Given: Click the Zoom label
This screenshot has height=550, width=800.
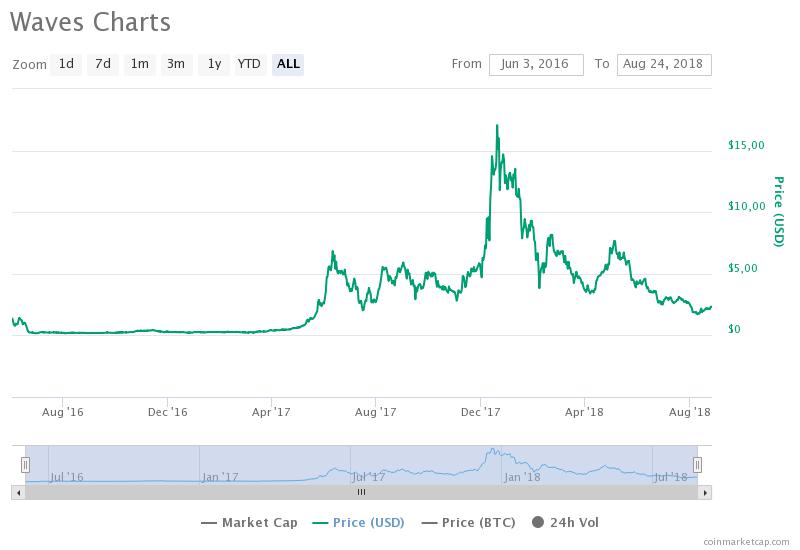Looking at the screenshot, I should pos(30,65).
